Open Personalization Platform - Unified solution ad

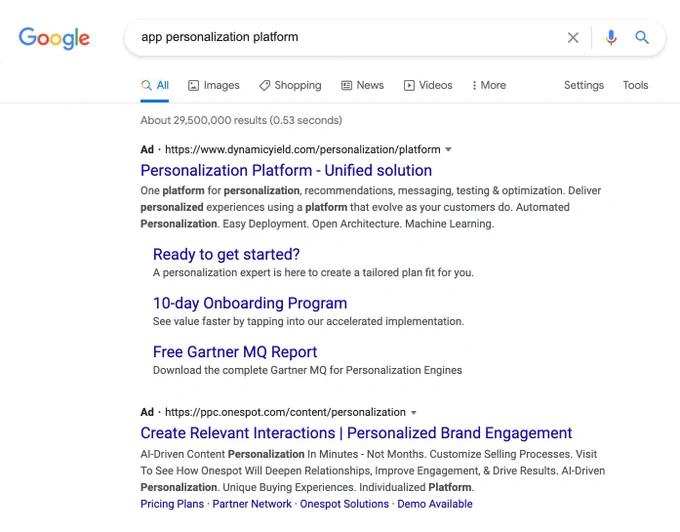click(286, 170)
